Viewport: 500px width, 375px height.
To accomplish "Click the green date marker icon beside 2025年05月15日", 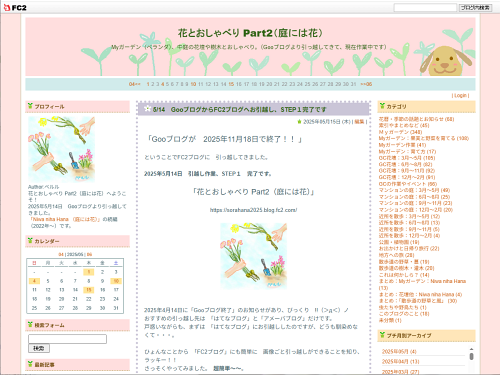I will pyautogui.click(x=299, y=122).
